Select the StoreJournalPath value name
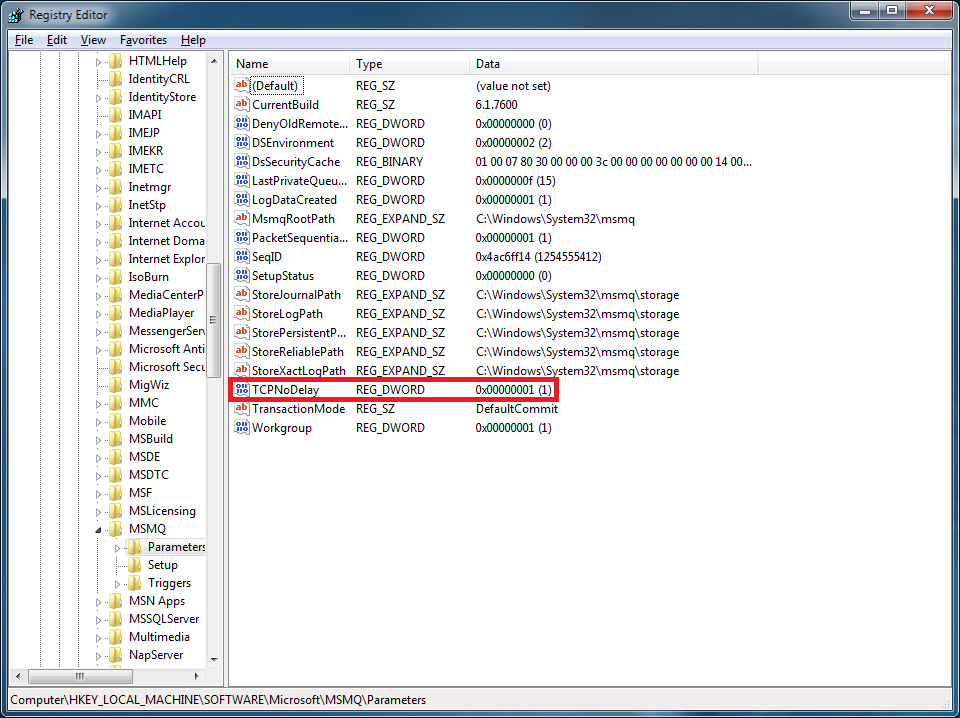The height and width of the screenshot is (718, 960). (x=296, y=294)
